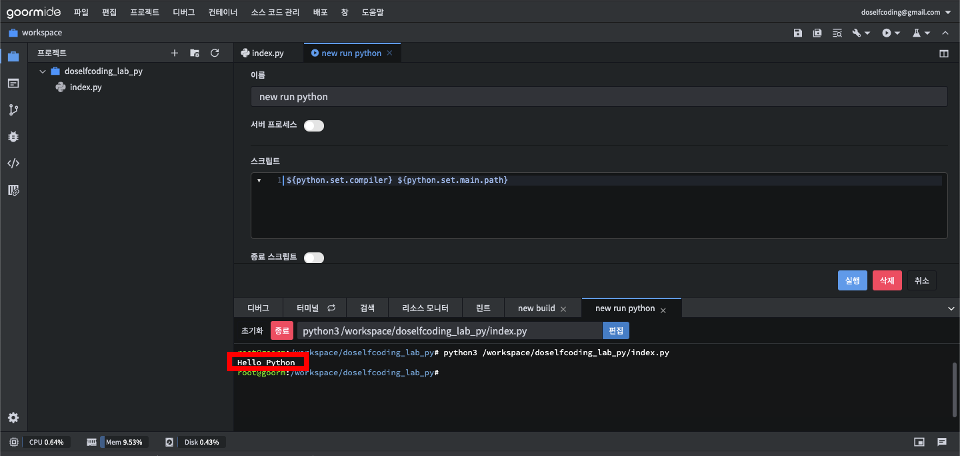Click the wrench build icon
Screen dimensions: 960x456
(857, 33)
